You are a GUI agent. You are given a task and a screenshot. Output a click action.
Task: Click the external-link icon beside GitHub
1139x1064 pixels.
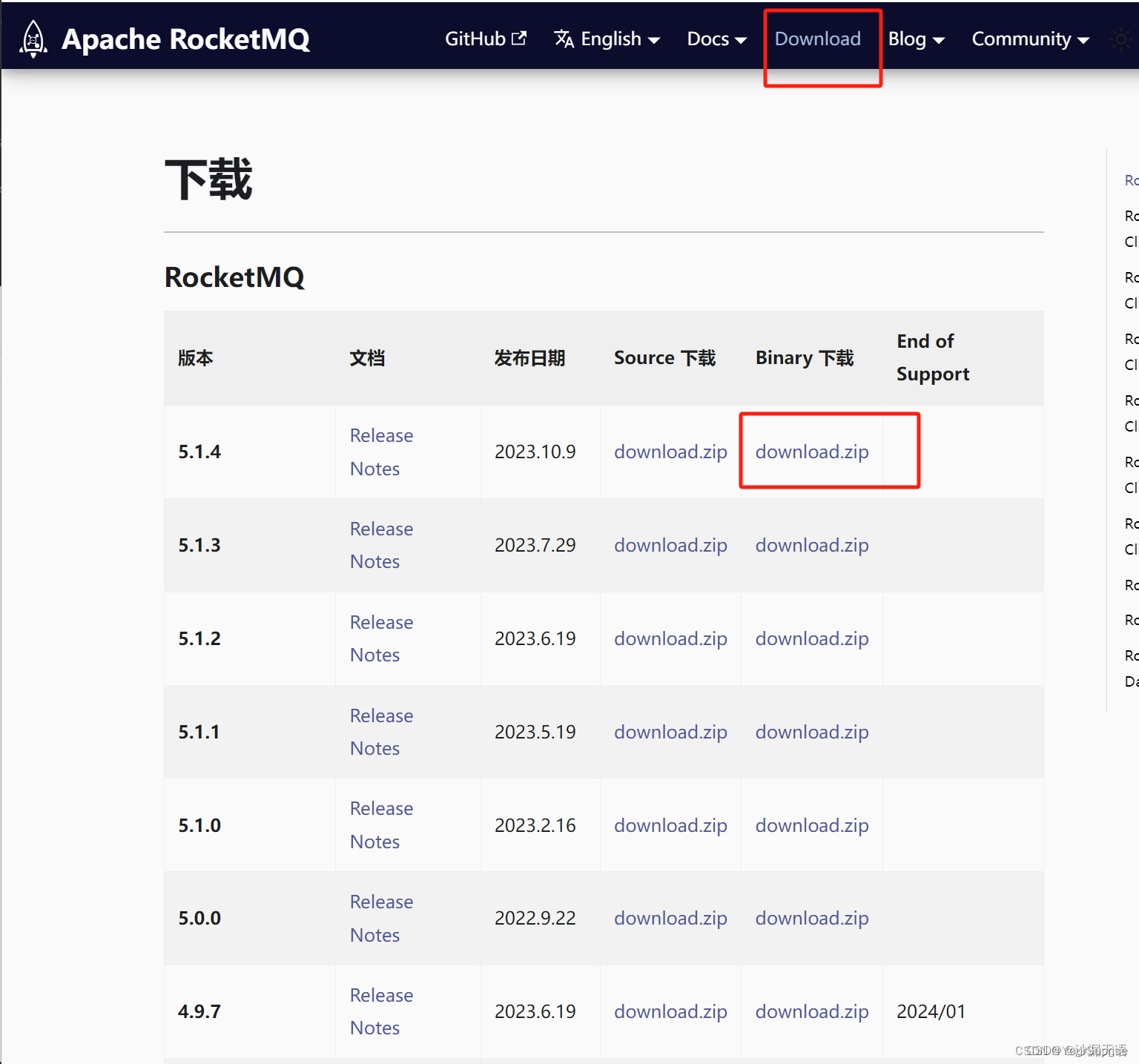click(519, 39)
